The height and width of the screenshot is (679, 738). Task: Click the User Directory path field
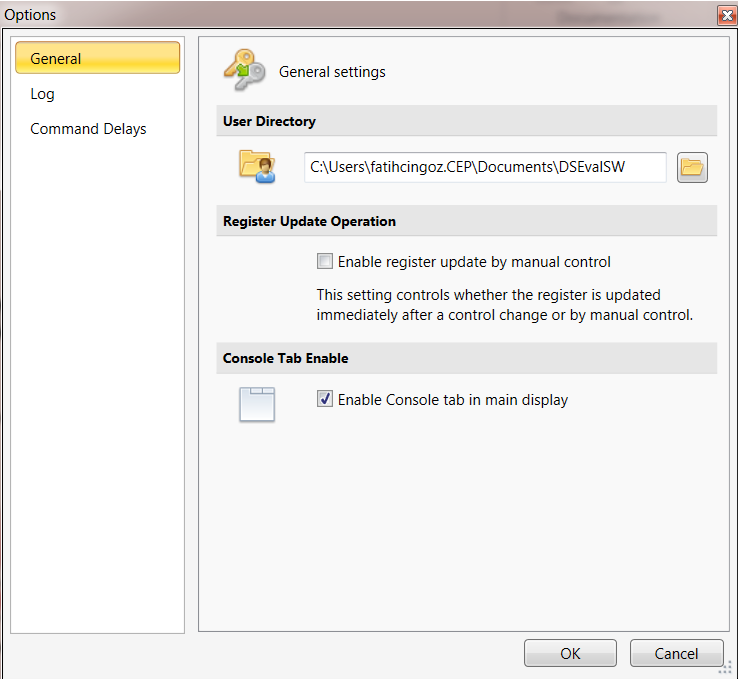485,167
